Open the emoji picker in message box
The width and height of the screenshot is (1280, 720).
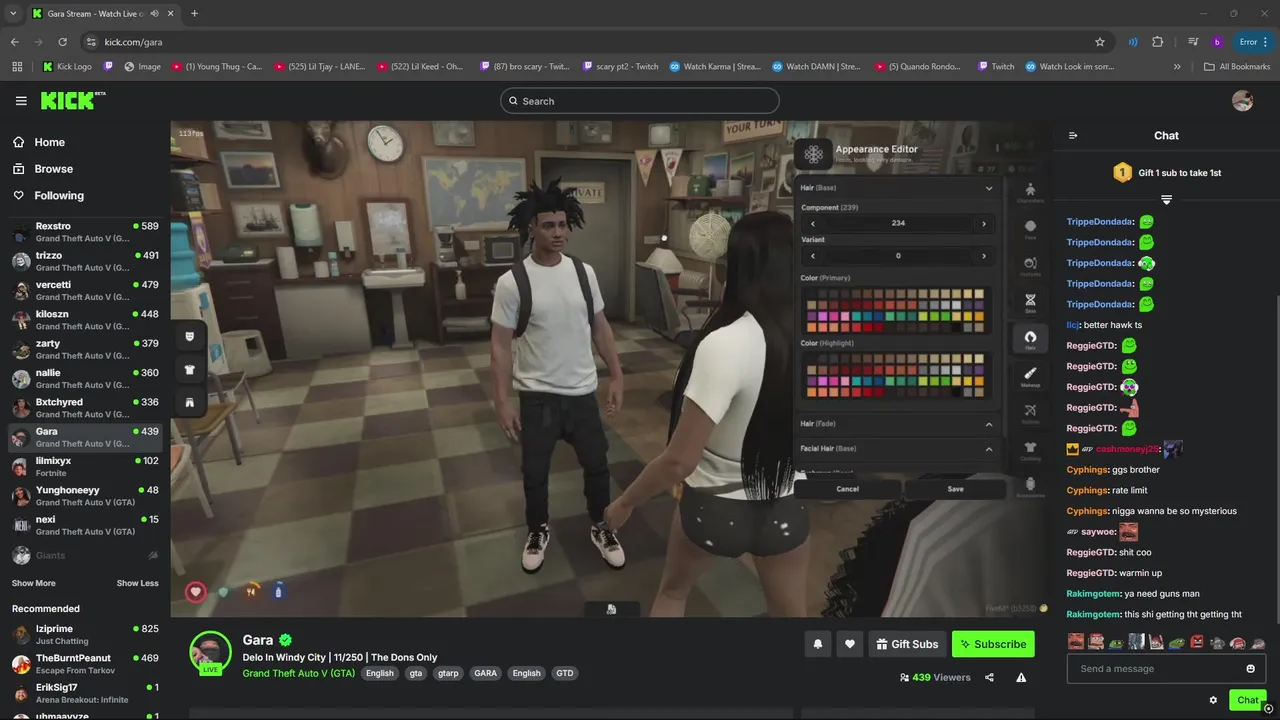coord(1250,669)
